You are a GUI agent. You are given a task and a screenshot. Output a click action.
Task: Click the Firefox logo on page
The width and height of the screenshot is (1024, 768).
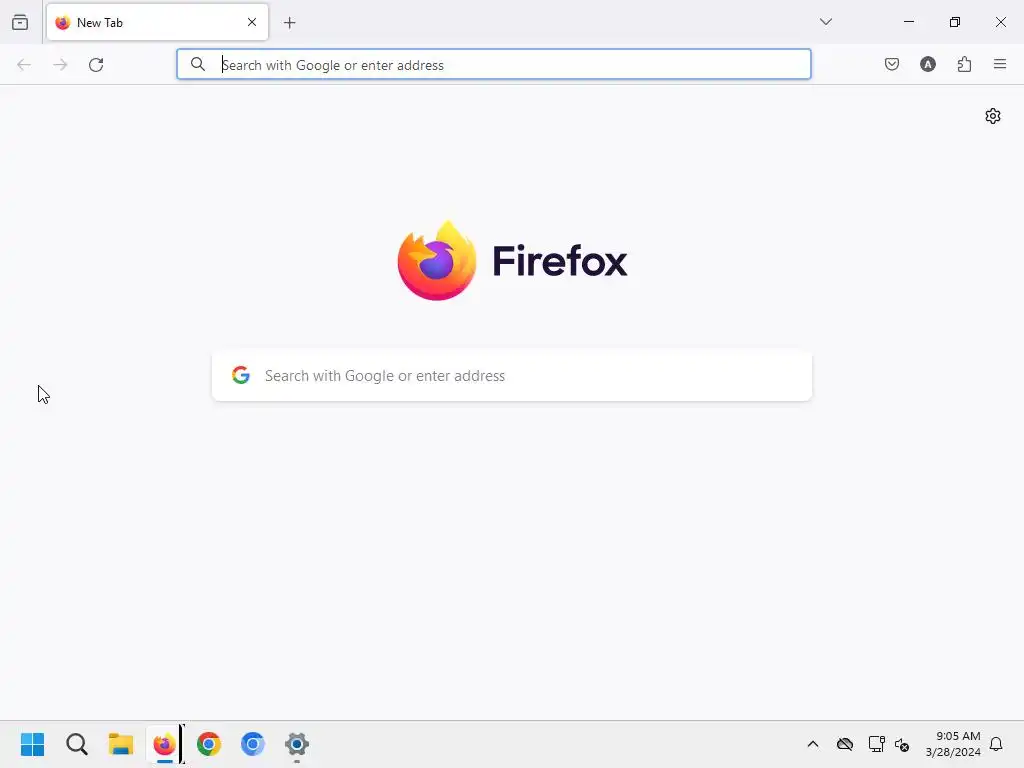point(513,261)
